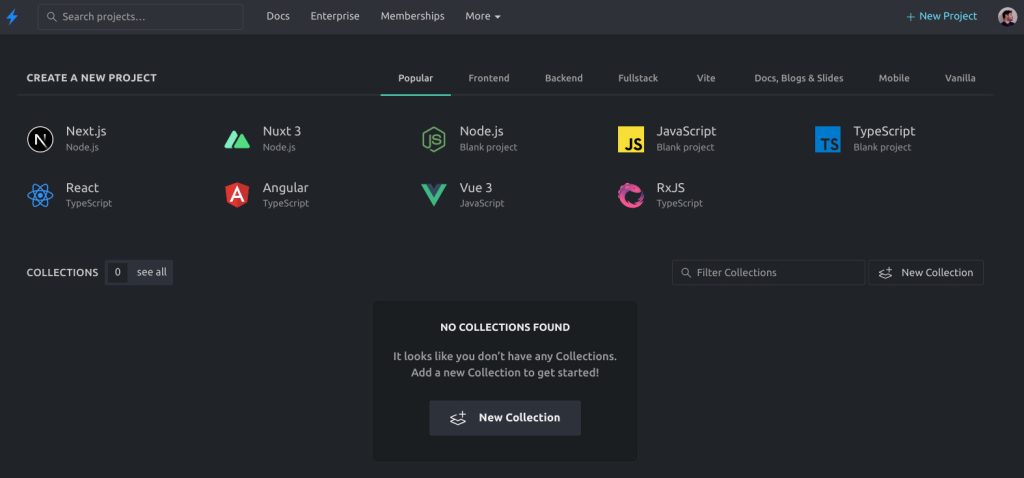This screenshot has height=478, width=1024.
Task: Click the React atom icon
Action: tap(40, 195)
